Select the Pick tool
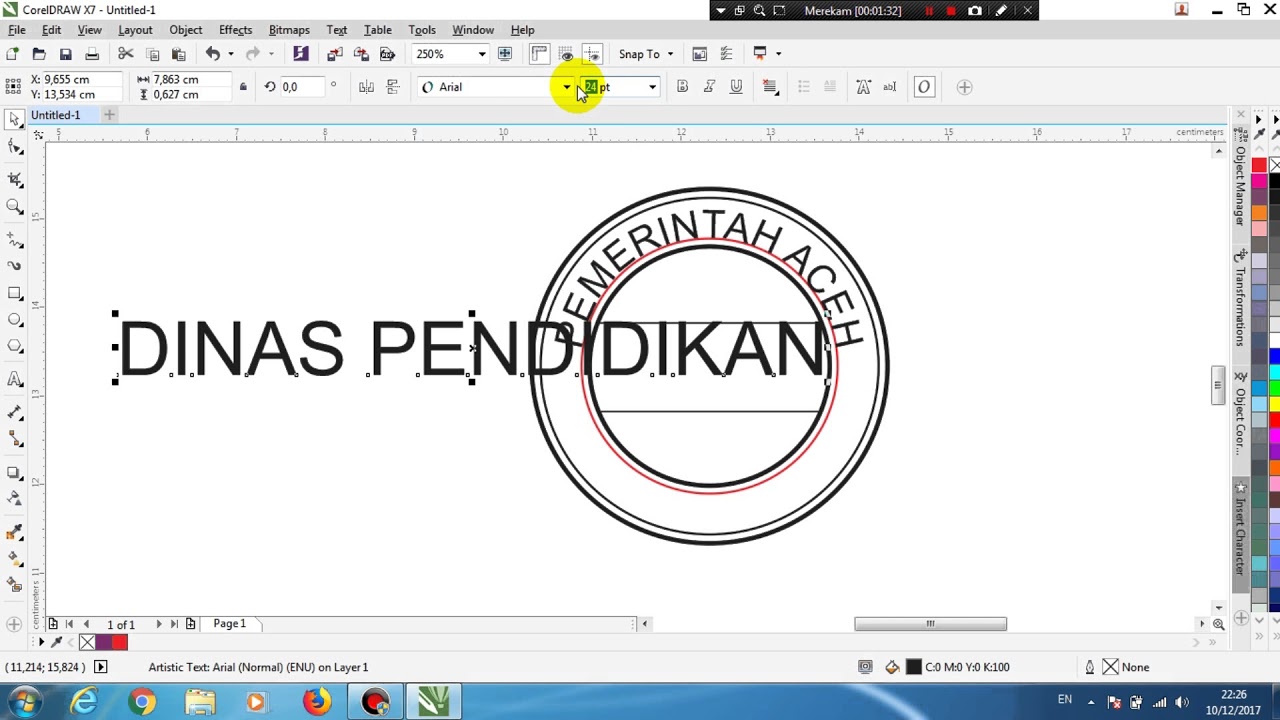 [x=15, y=119]
